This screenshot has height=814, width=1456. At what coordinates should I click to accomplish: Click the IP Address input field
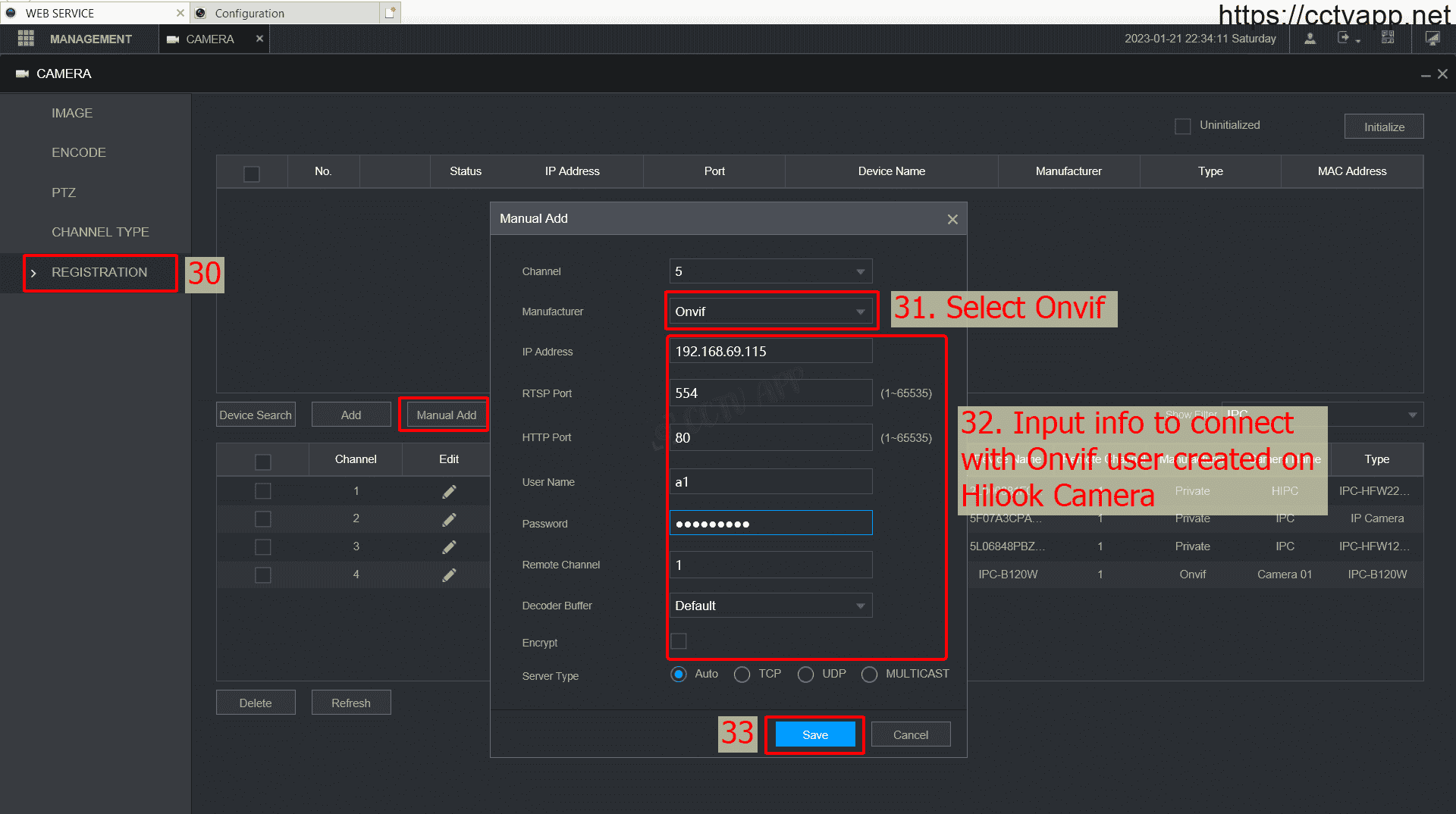(770, 352)
